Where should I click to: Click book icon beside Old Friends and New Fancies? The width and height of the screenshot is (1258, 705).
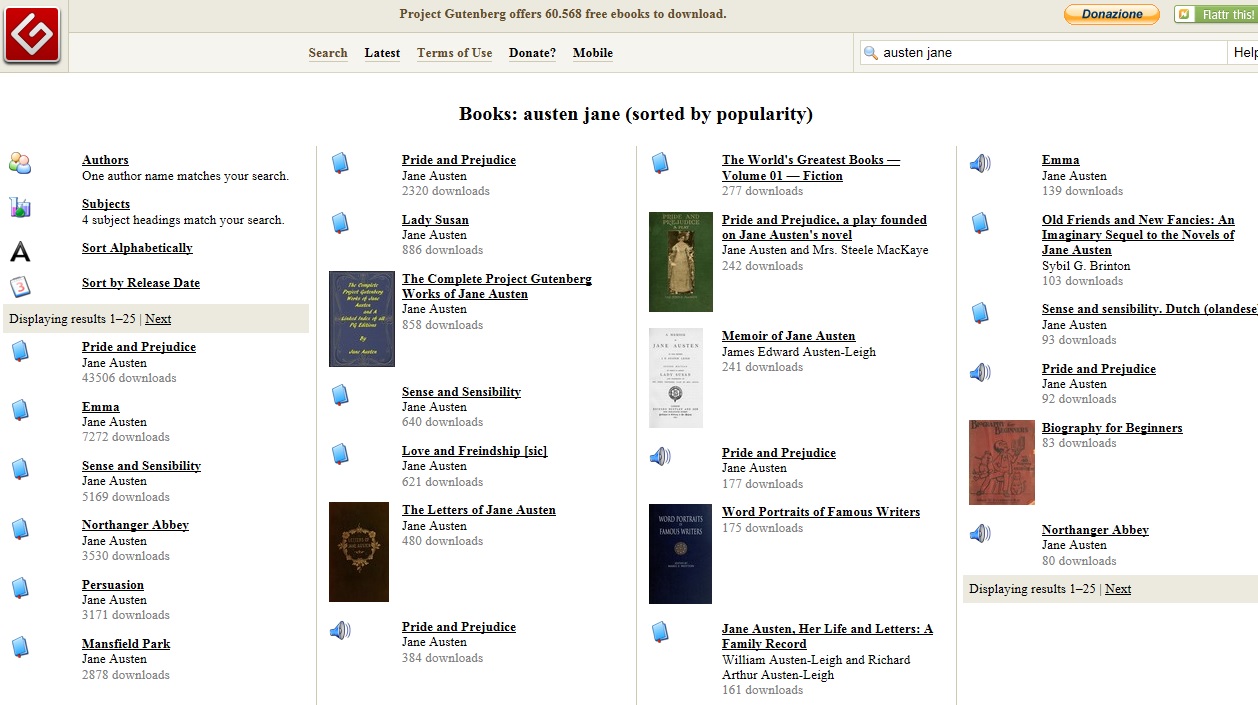coord(980,223)
